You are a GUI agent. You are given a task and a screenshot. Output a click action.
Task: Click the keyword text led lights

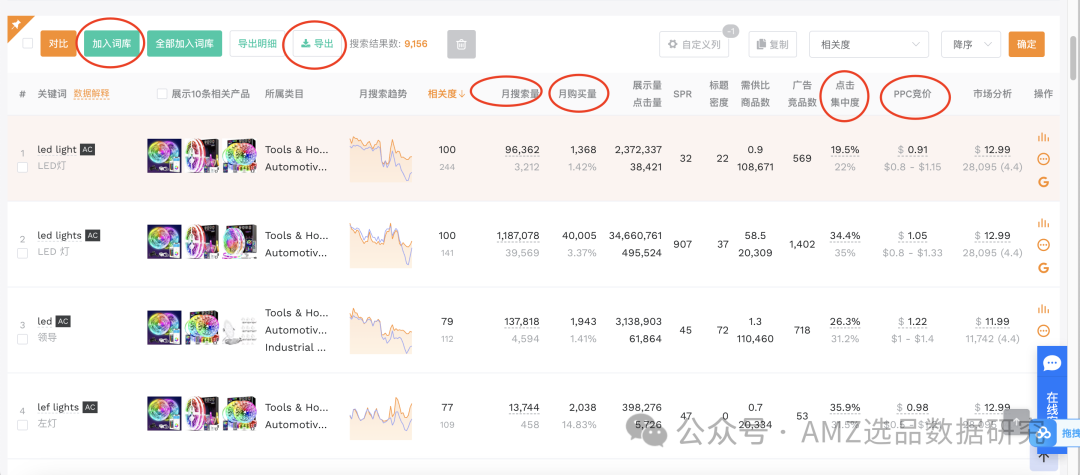(x=59, y=235)
